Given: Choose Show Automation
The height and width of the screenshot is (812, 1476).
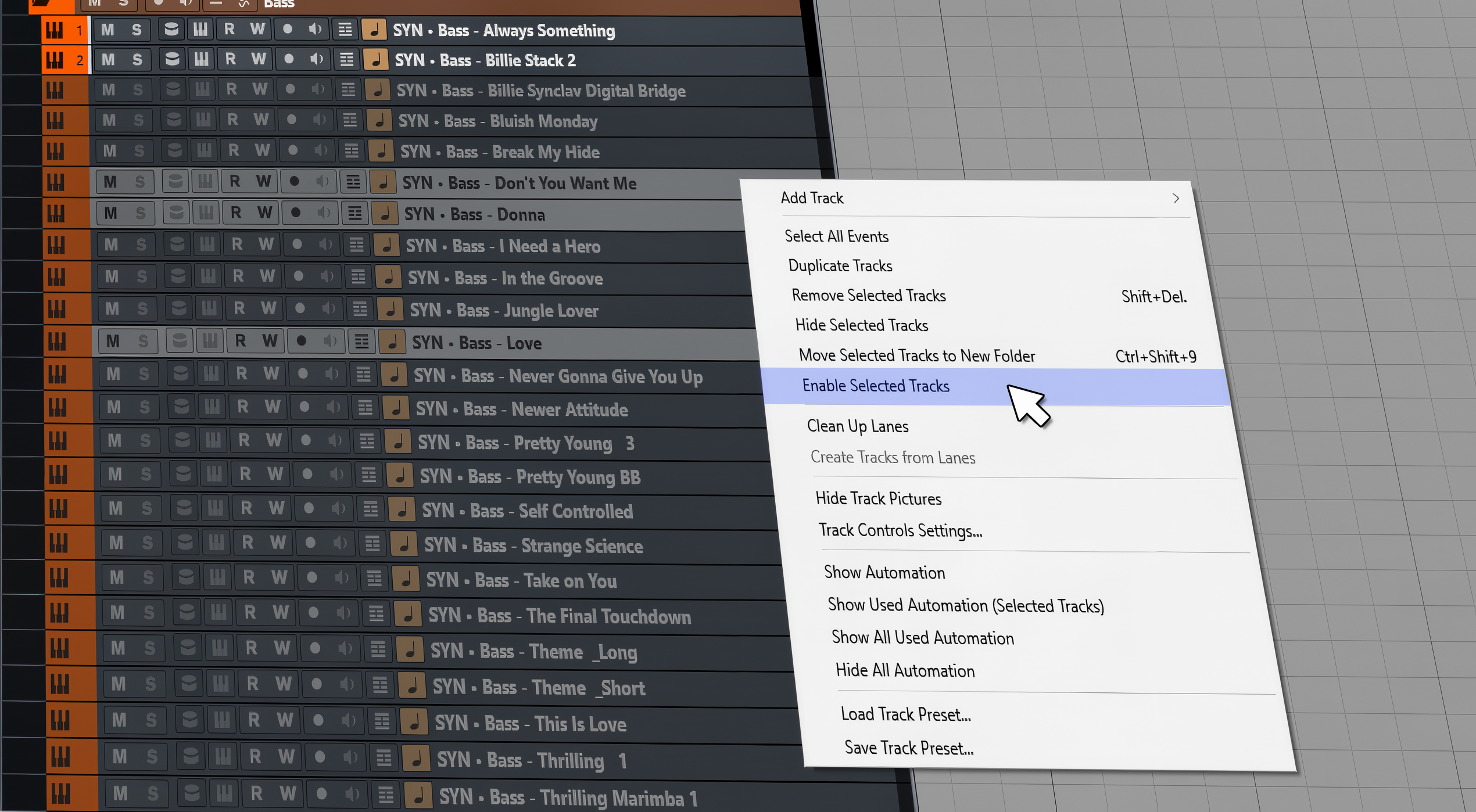Looking at the screenshot, I should [884, 573].
